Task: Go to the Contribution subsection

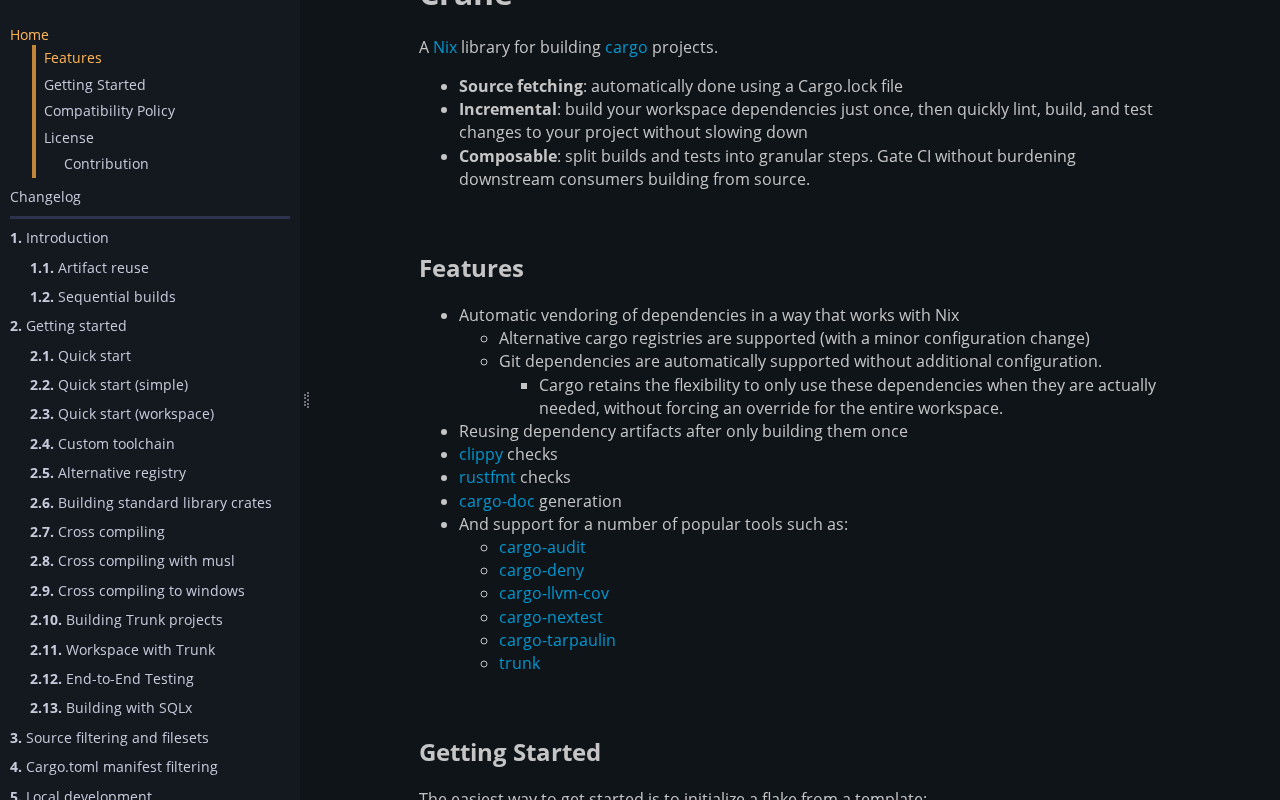Action: [x=106, y=164]
